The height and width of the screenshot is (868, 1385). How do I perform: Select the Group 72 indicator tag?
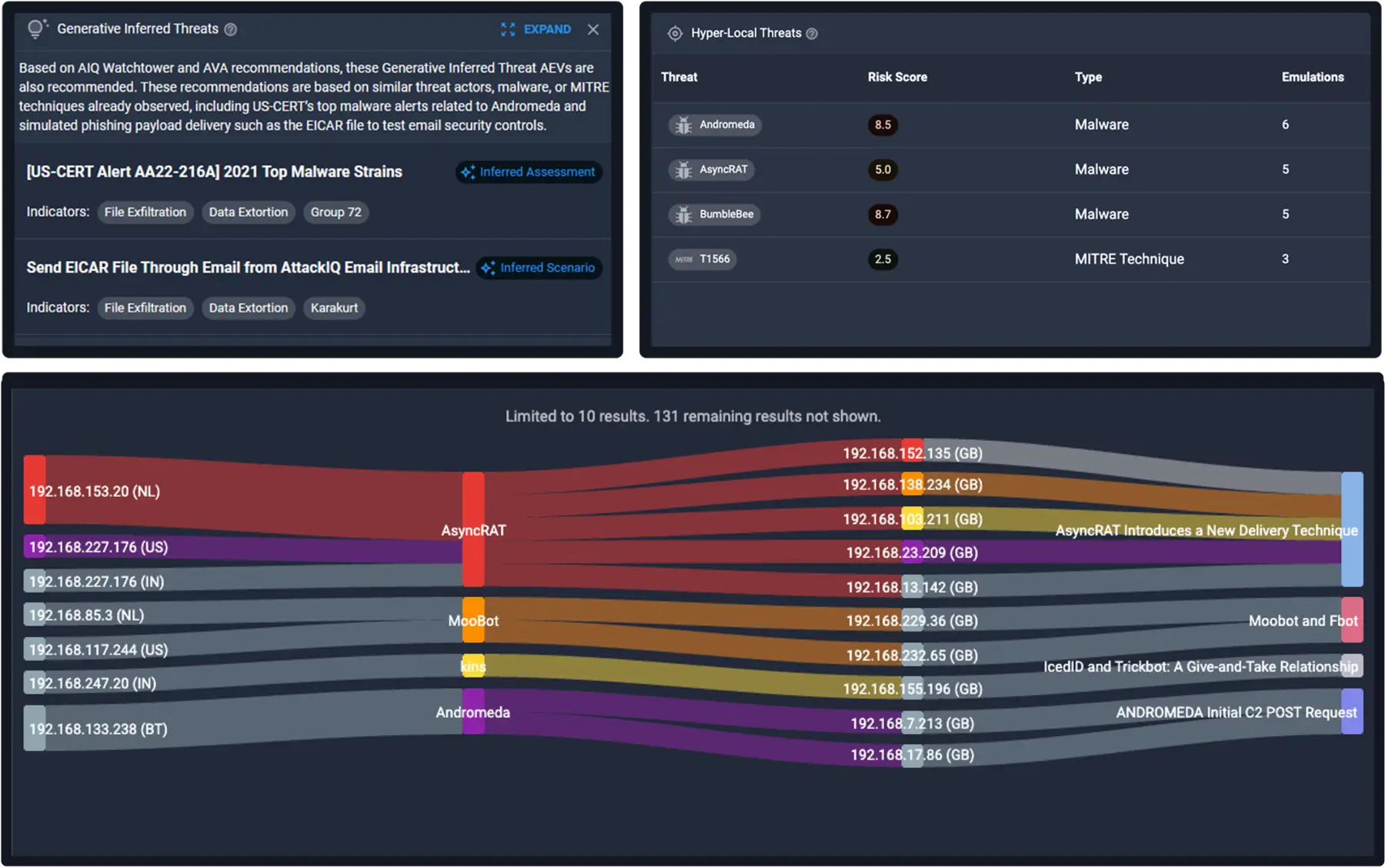coord(335,212)
